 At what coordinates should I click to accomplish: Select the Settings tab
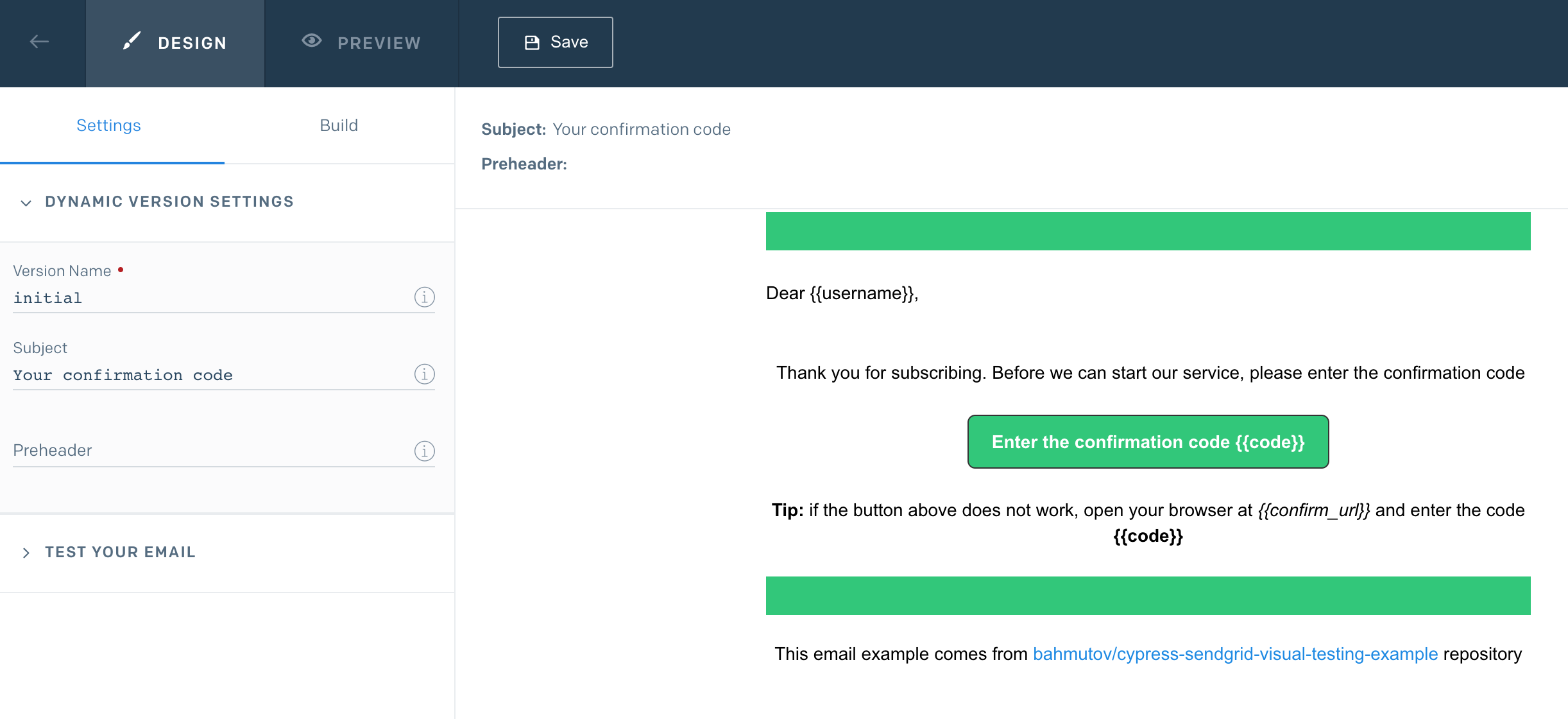(108, 125)
